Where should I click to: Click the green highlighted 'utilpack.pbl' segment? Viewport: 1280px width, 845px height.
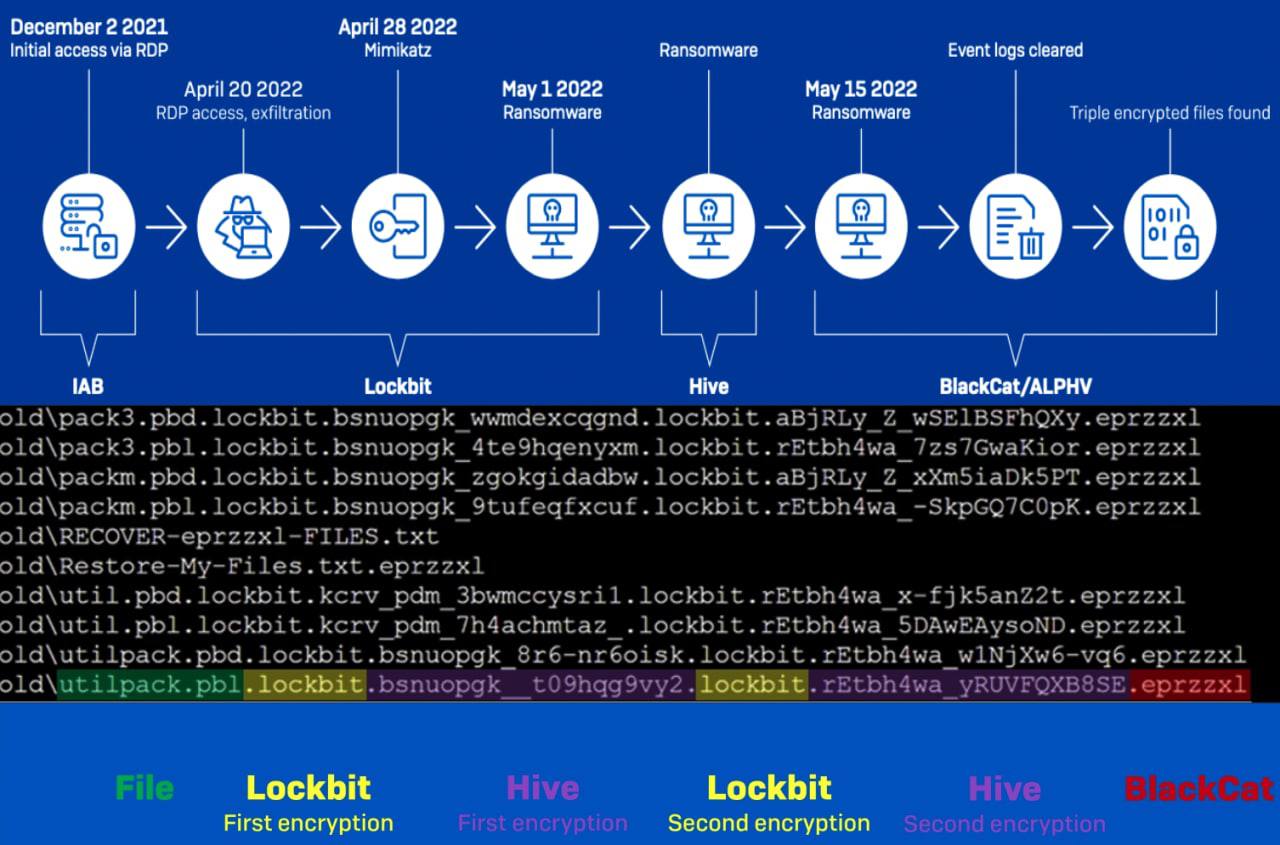[x=151, y=686]
